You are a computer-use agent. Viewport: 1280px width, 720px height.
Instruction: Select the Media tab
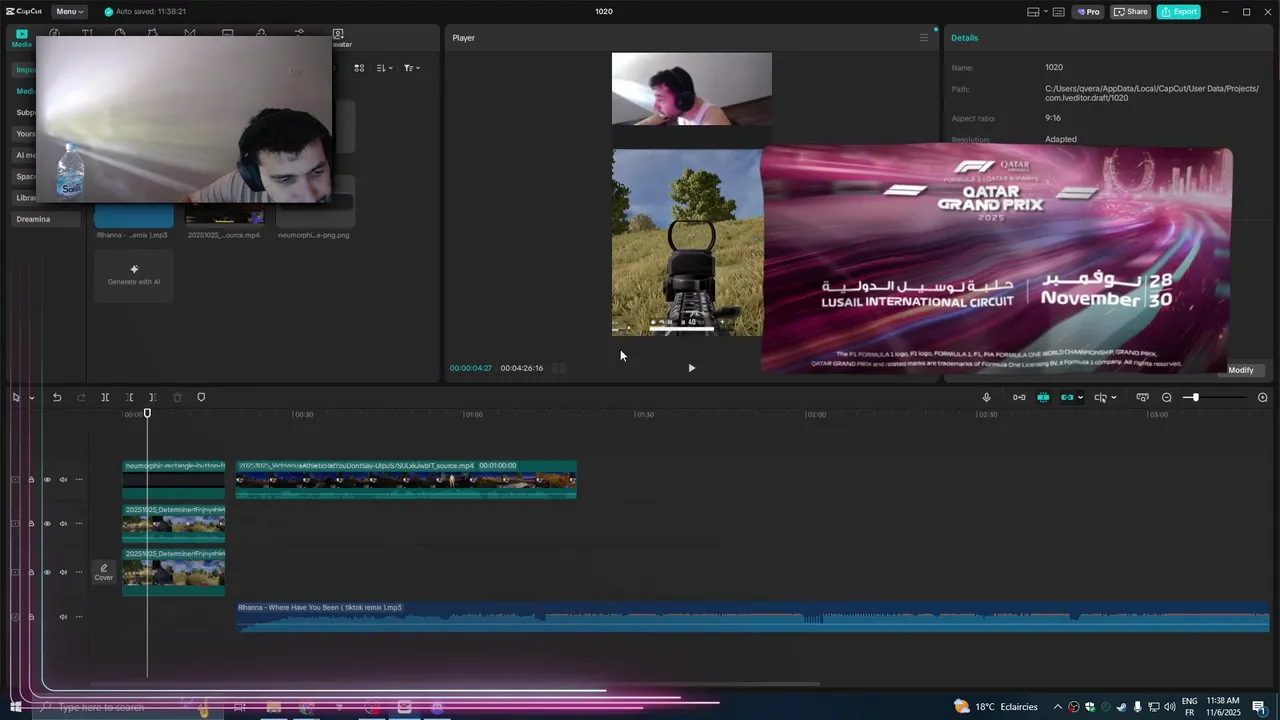(21, 38)
